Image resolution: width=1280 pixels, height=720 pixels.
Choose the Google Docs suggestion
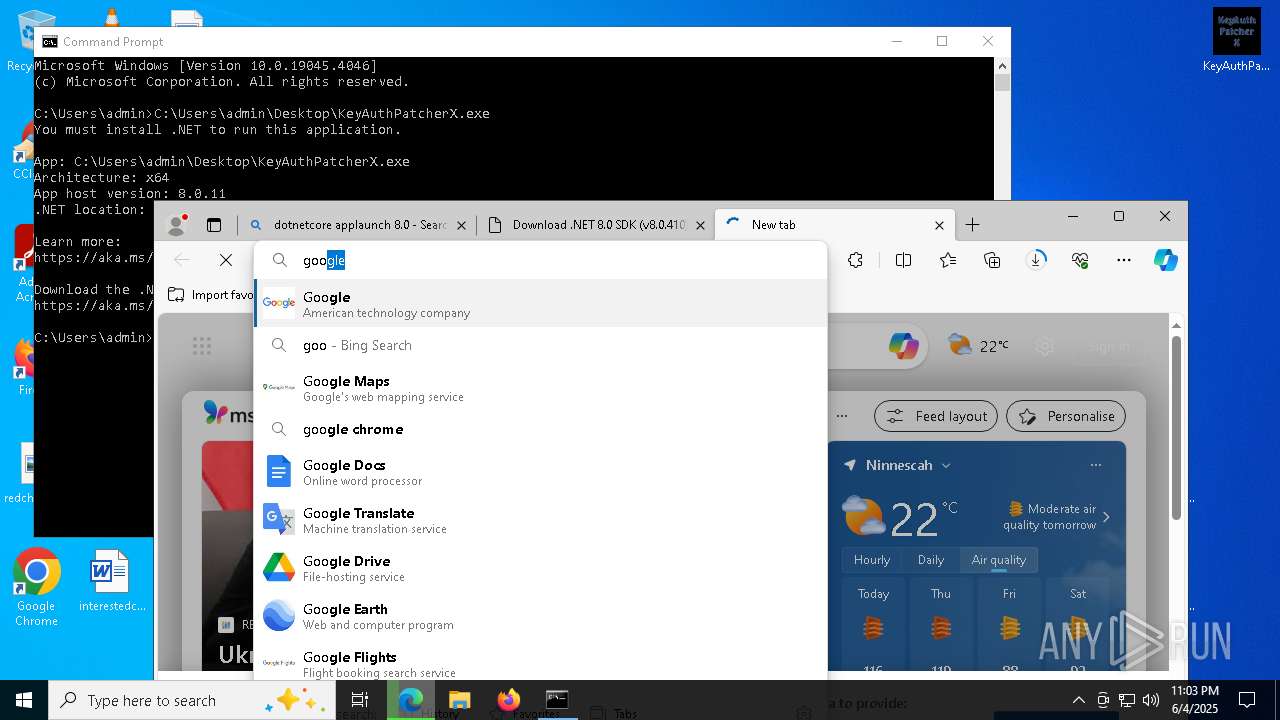click(540, 472)
